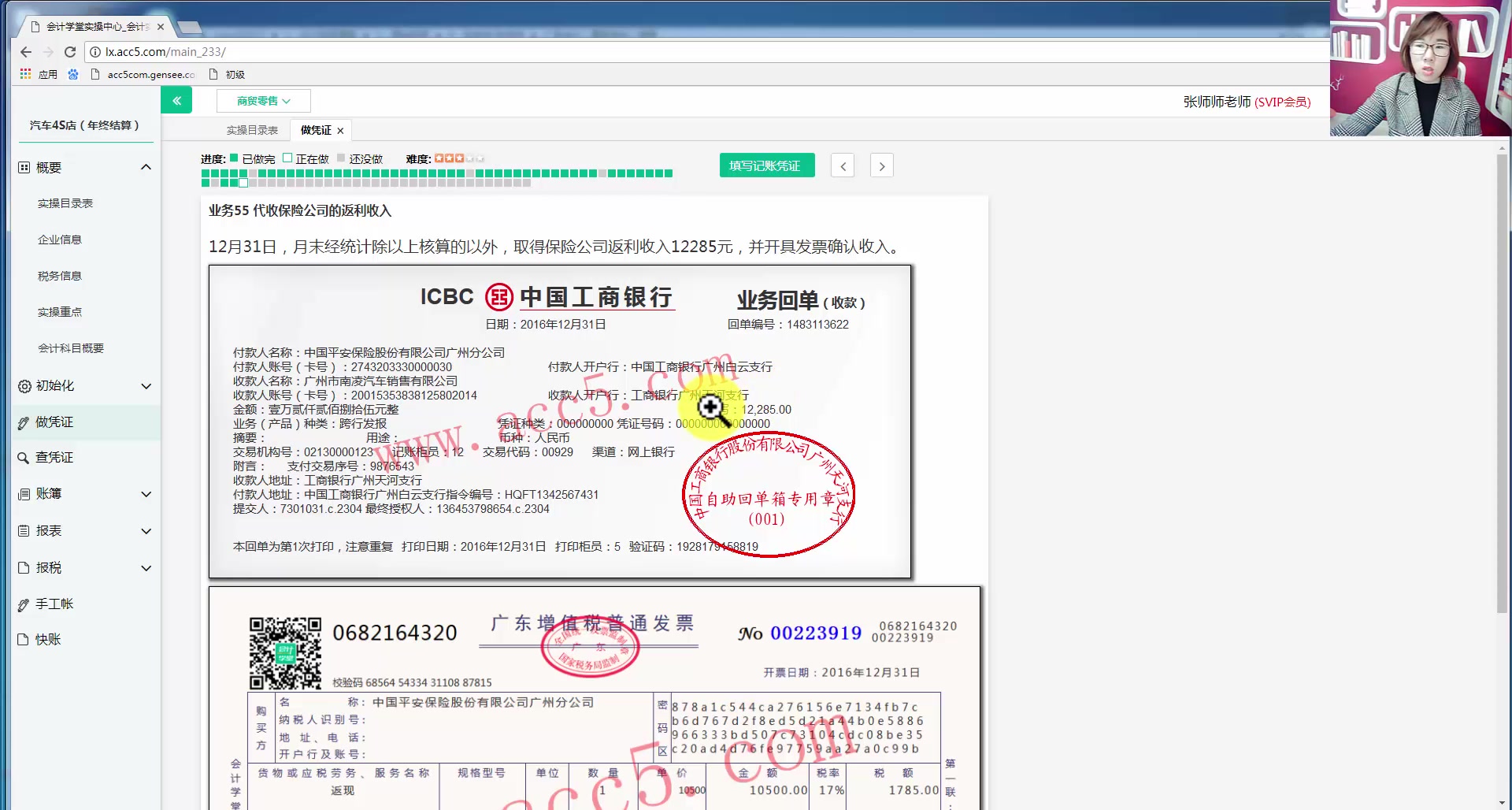Viewport: 1512px width, 810px height.
Task: Collapse the 概要 section chevron
Action: [146, 167]
